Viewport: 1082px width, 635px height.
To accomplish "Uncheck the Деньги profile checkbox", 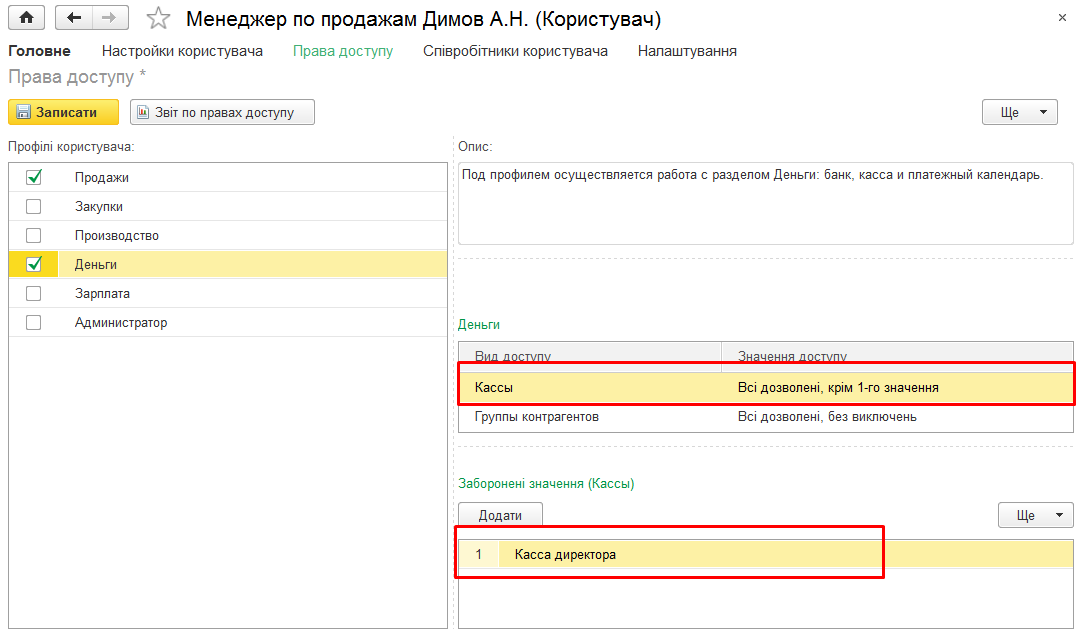I will 34,264.
